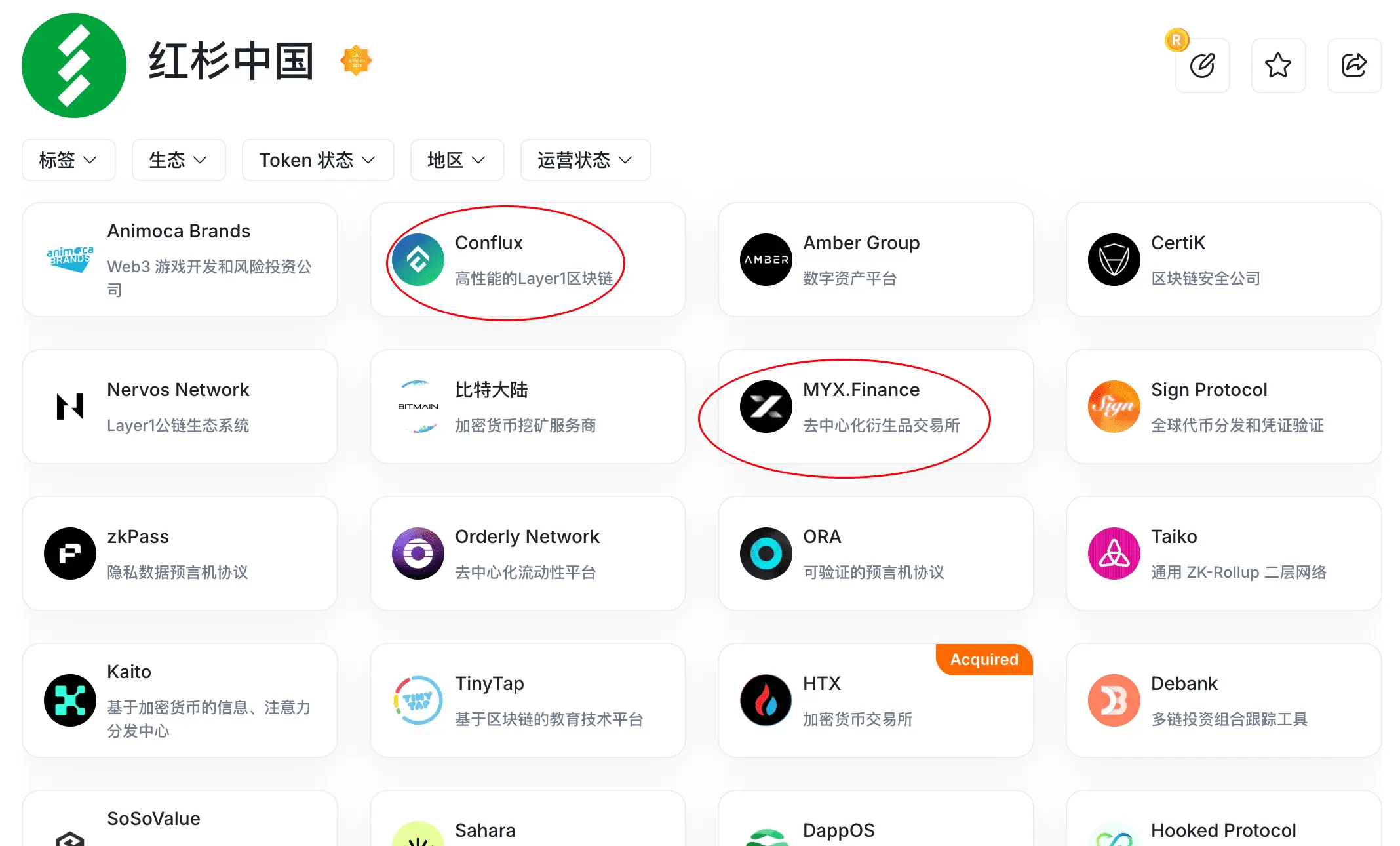This screenshot has height=846, width=1400.
Task: Click the 去中心化流动性平台 description
Action: coord(526,573)
